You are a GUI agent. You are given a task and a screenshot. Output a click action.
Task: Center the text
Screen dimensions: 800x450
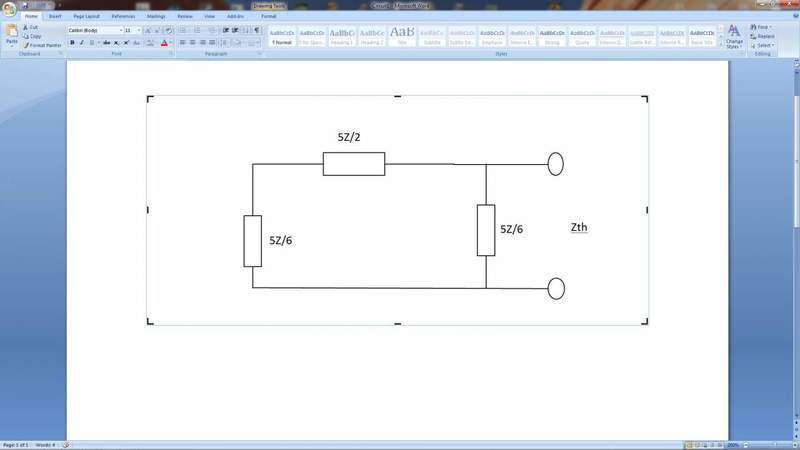click(x=192, y=43)
